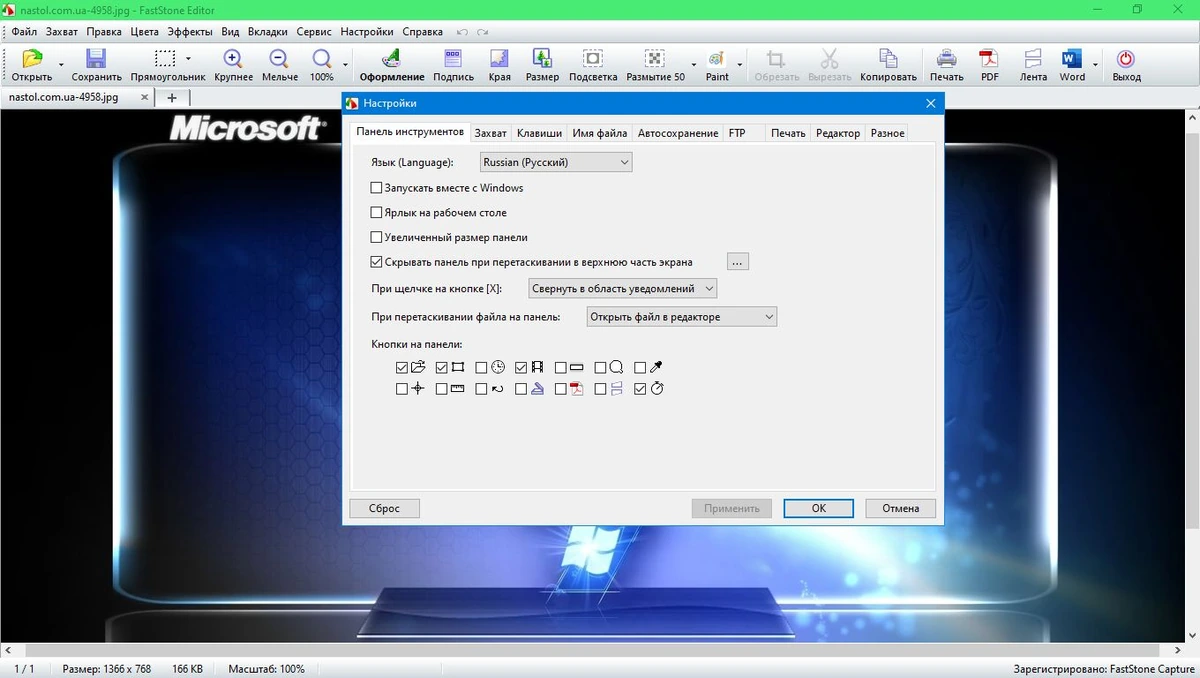This screenshot has width=1200, height=678.
Task: Expand the arrow next to Paint
Action: pos(740,65)
